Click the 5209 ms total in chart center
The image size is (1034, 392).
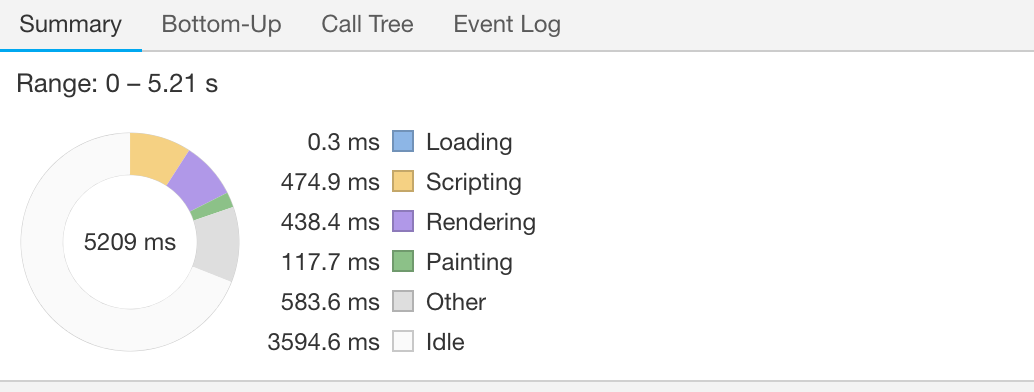point(130,242)
